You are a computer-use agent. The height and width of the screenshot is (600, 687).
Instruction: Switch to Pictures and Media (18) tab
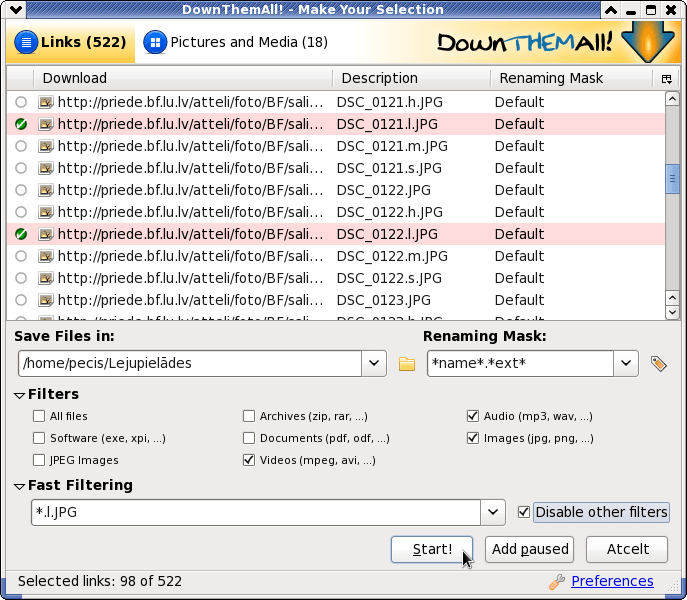coord(236,42)
